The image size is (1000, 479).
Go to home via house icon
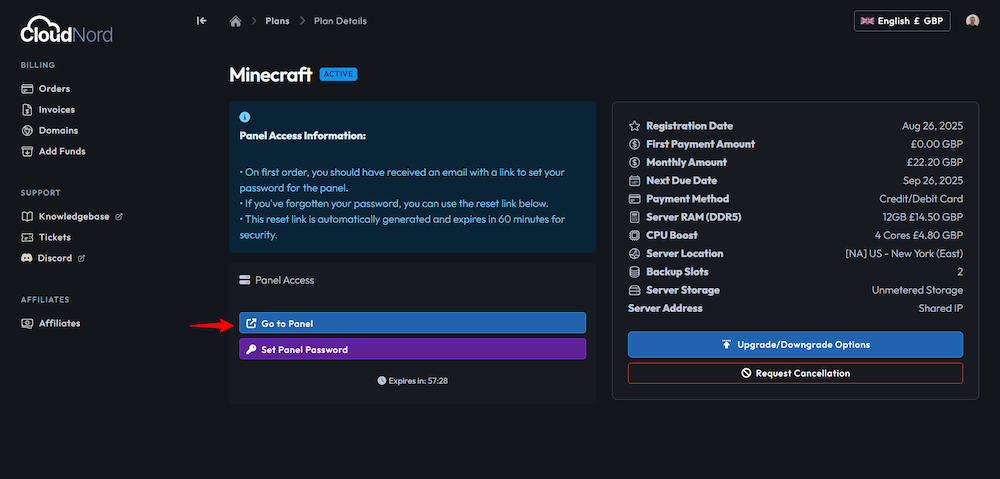[x=235, y=21]
